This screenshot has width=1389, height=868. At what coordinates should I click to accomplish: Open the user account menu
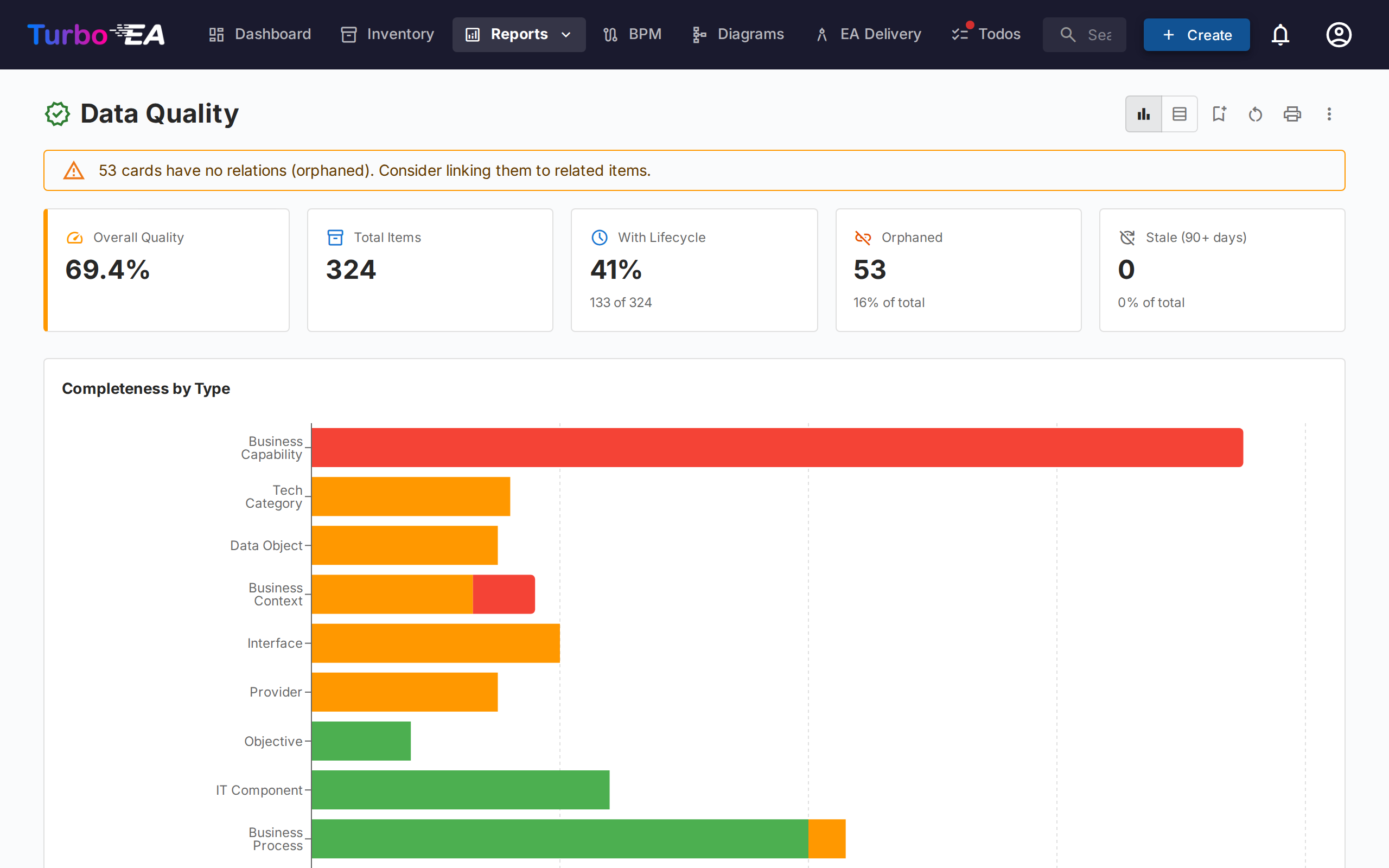tap(1339, 34)
